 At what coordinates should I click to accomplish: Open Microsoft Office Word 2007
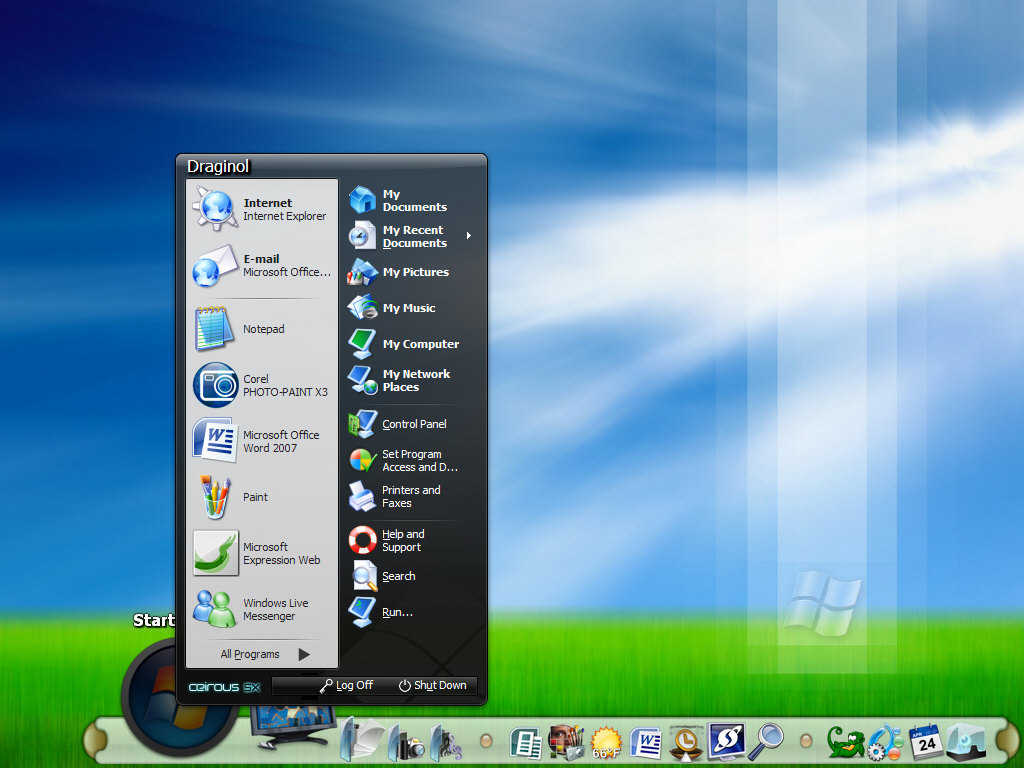click(262, 441)
